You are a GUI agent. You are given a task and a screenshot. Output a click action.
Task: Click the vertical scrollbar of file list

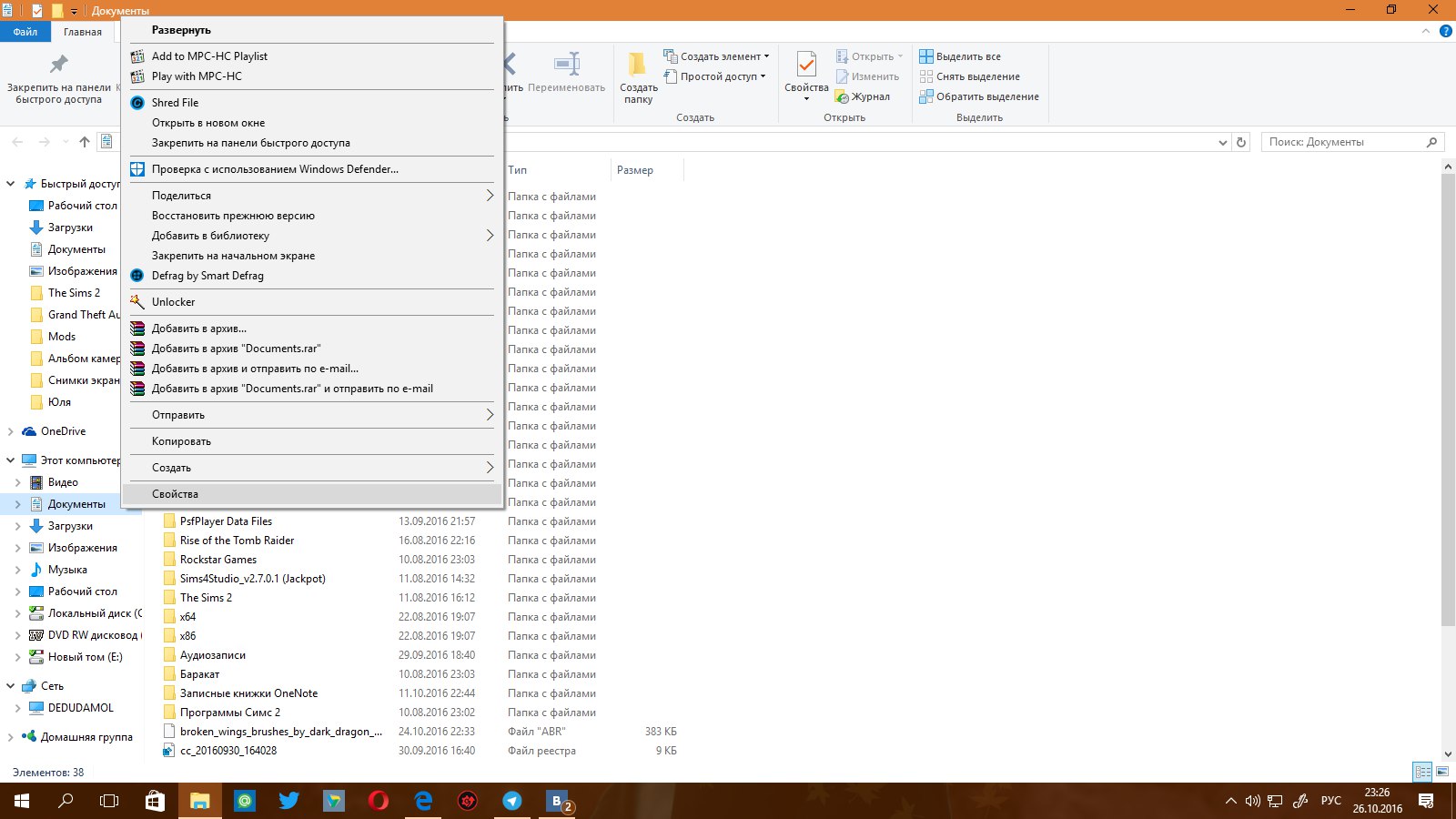point(1449,400)
